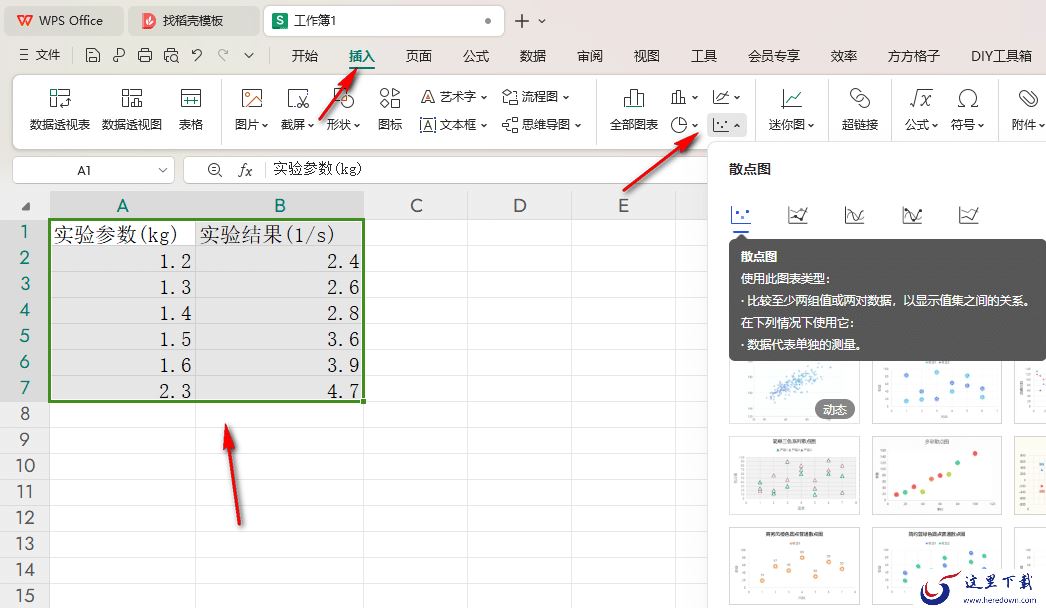Click the select-all corner triangle
The height and width of the screenshot is (608, 1046).
pyautogui.click(x=25, y=206)
